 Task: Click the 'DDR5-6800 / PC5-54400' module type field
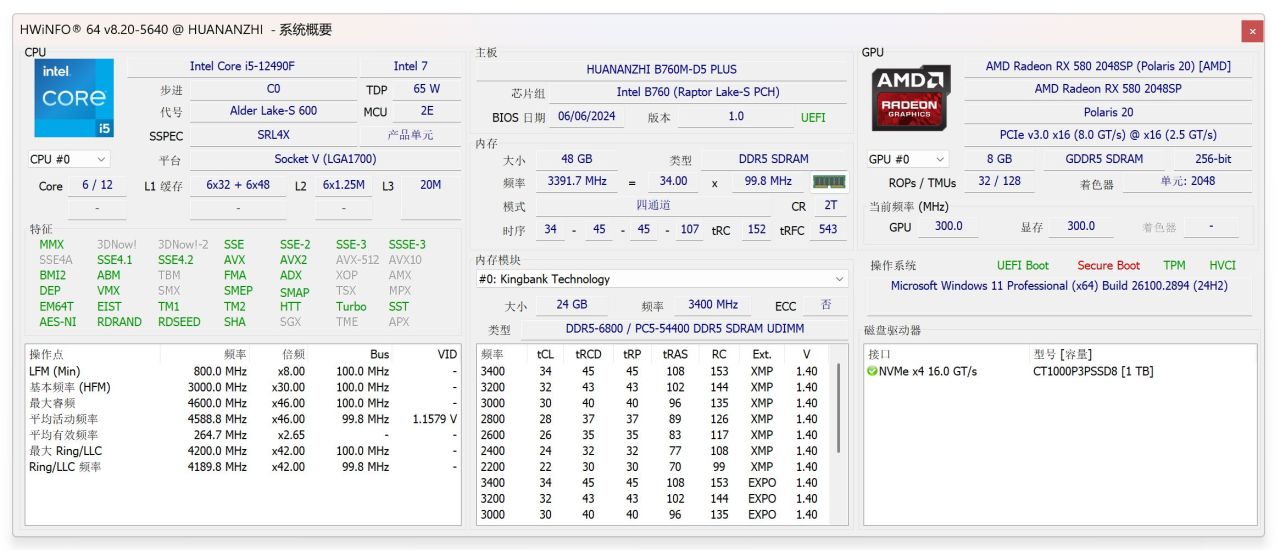click(685, 329)
